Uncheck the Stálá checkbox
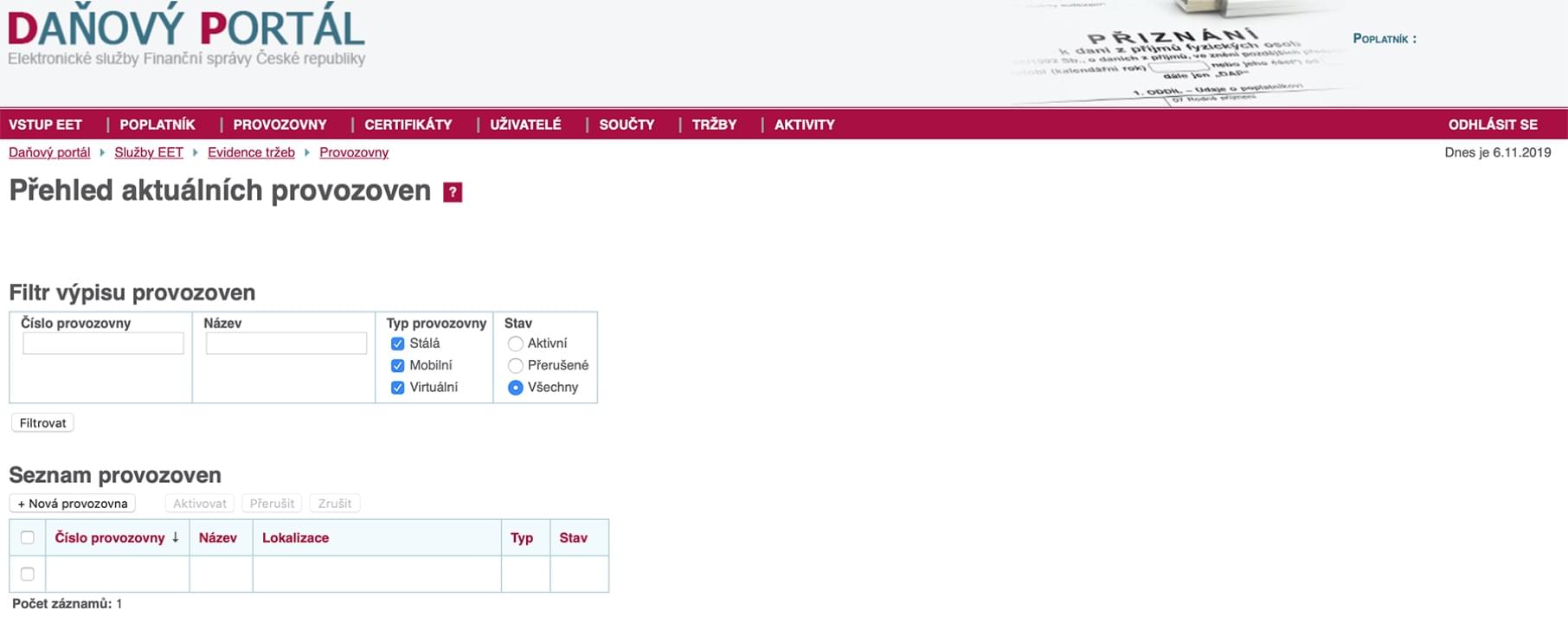Screen dimensions: 1568x630 (398, 344)
